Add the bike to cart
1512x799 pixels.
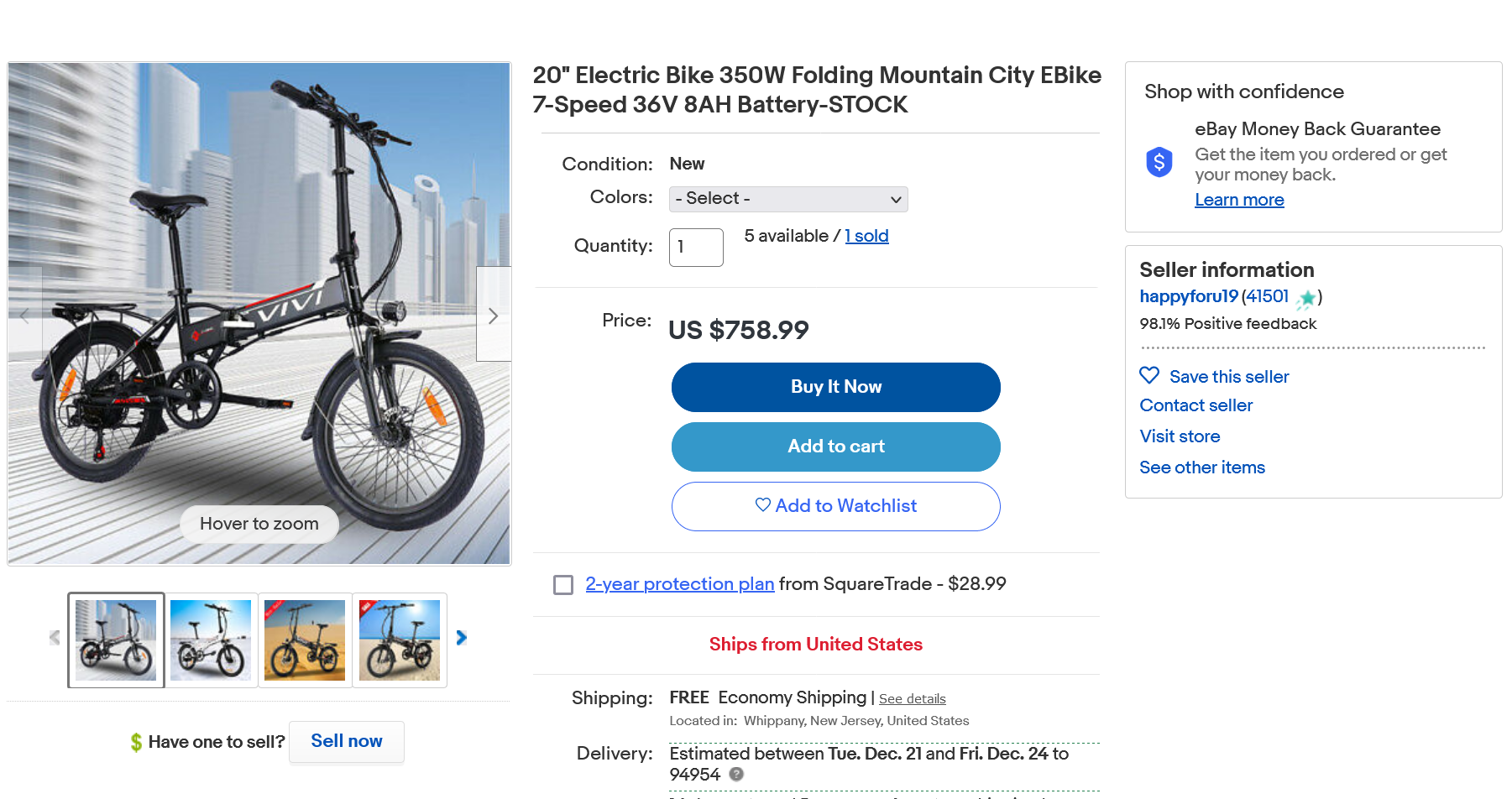835,446
